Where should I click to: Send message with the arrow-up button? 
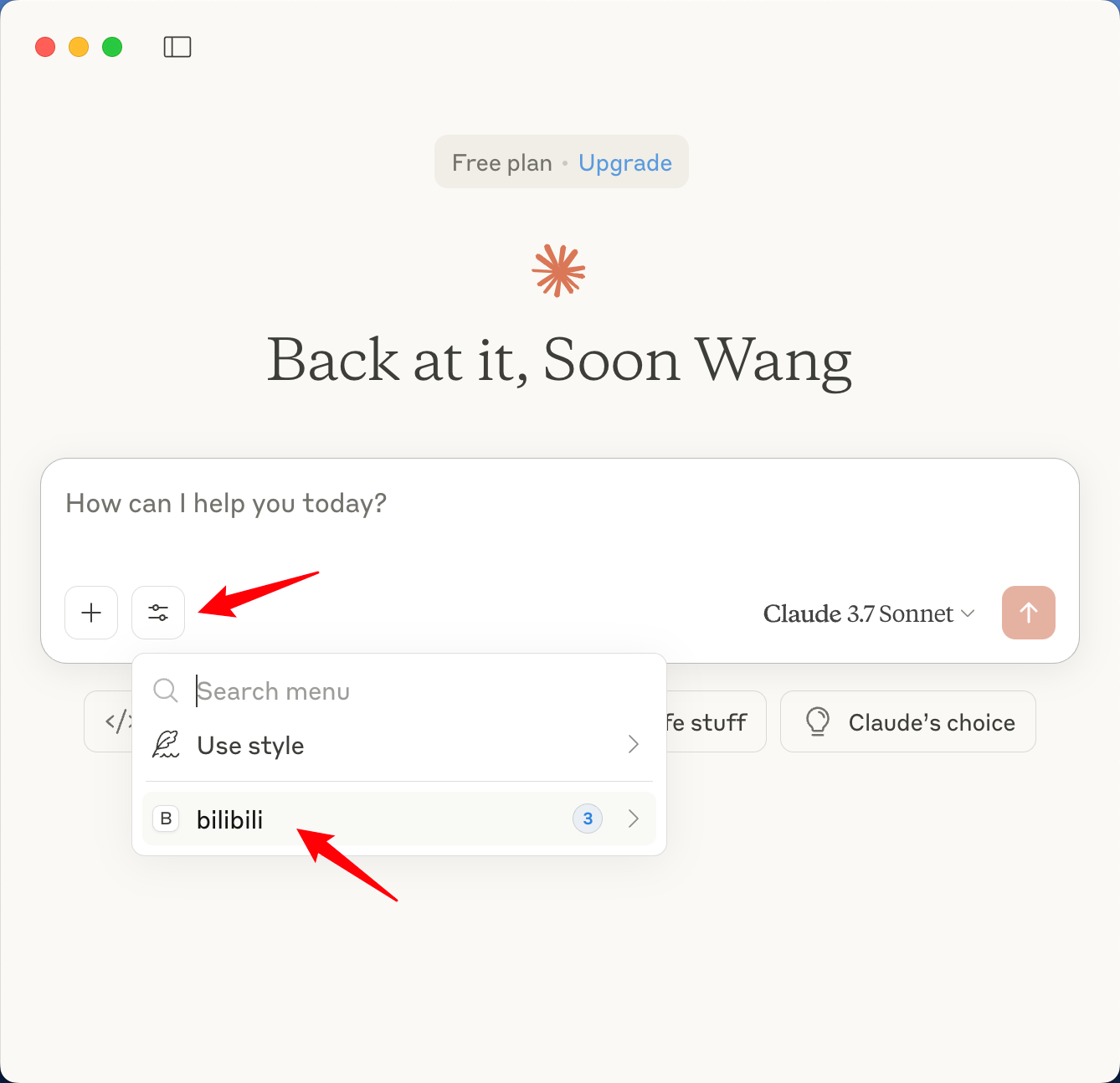(1029, 613)
